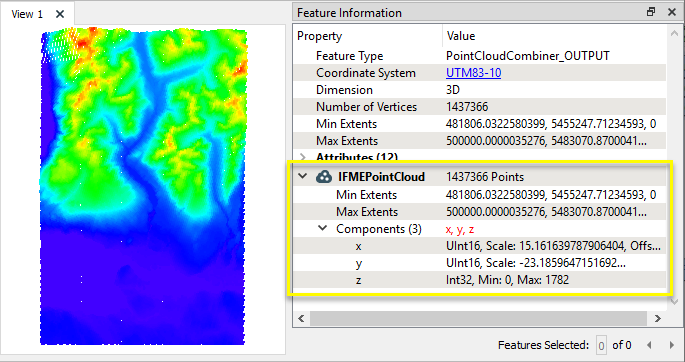This screenshot has height=362, width=685.
Task: Go to the previous selected feature
Action: (x=649, y=345)
